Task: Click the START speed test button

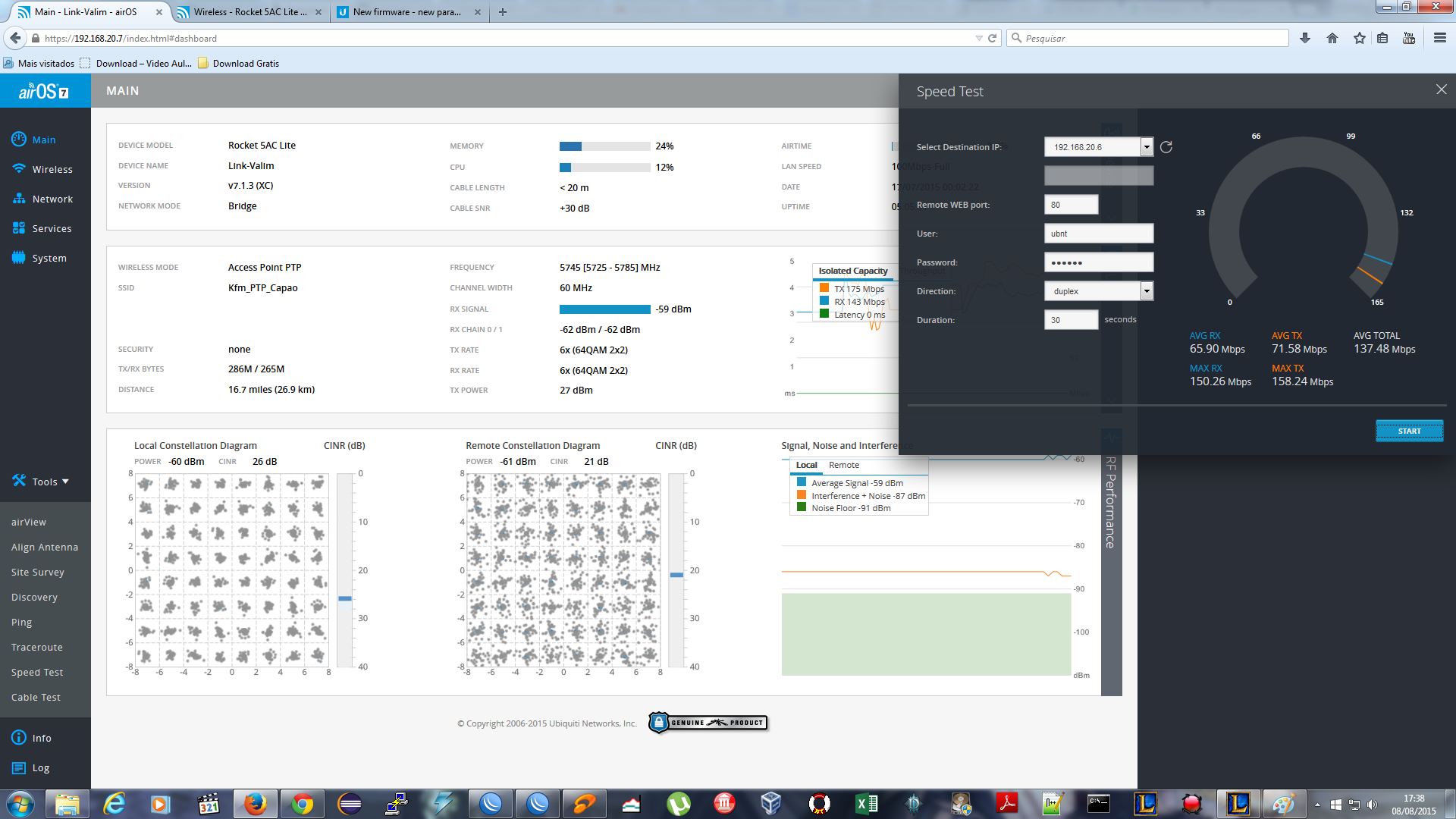Action: point(1409,431)
